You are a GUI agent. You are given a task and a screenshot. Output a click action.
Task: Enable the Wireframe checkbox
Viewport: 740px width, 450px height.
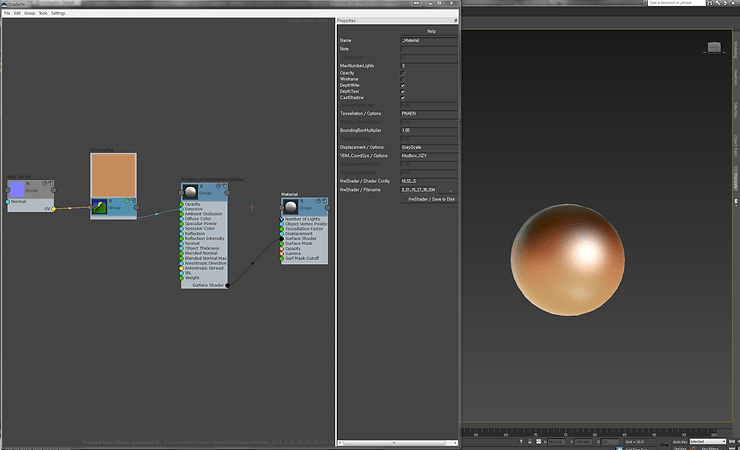(403, 79)
